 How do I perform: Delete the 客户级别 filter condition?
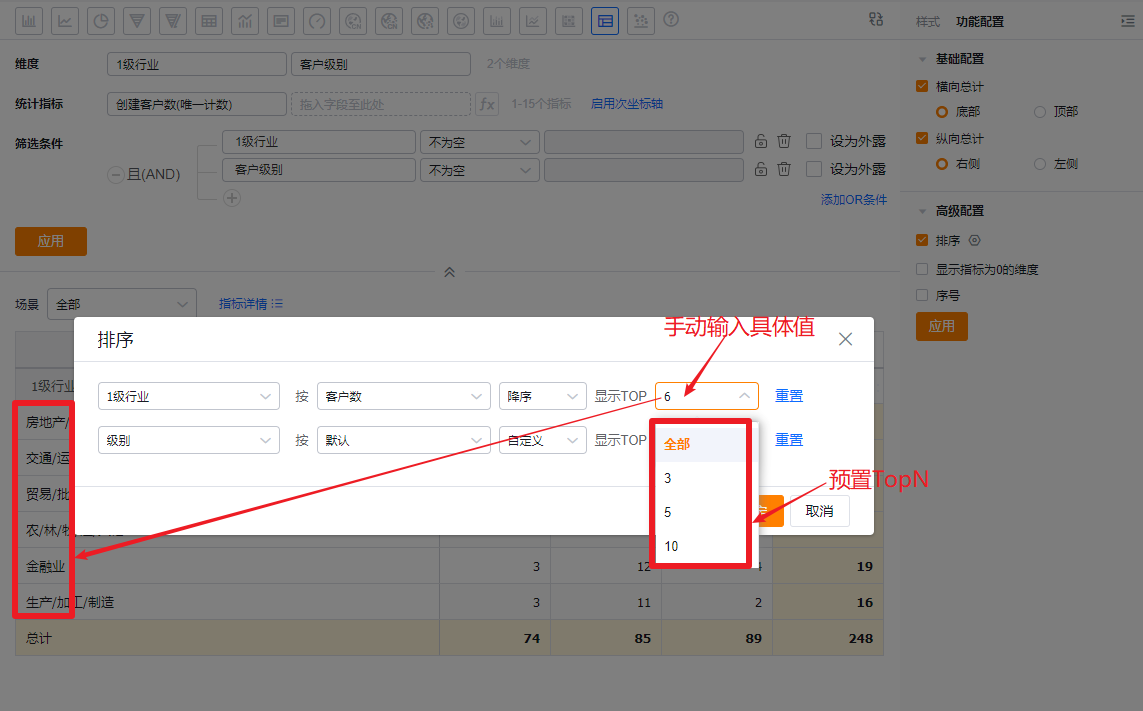point(784,169)
